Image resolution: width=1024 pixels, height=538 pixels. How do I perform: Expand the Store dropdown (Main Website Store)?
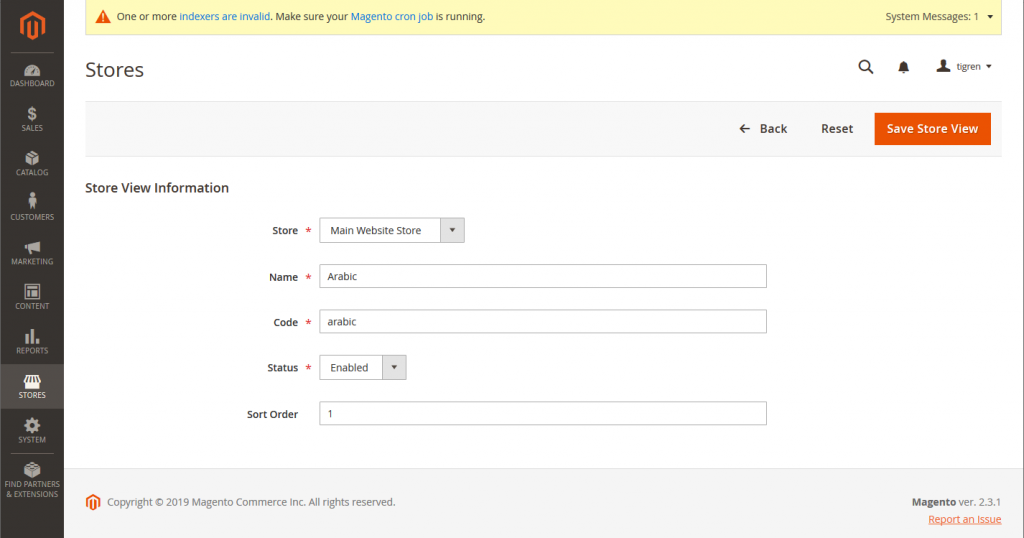click(392, 230)
